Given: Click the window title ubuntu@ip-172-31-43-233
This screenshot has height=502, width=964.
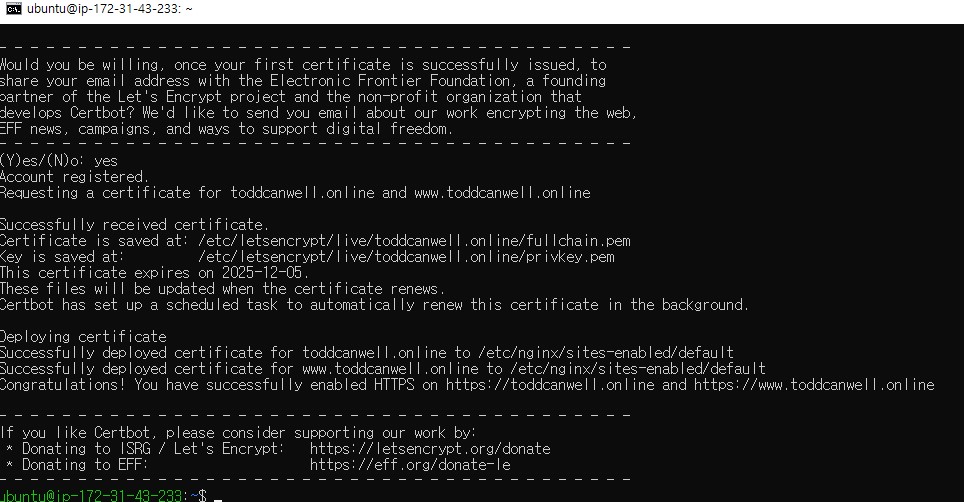Looking at the screenshot, I should 109,9.
